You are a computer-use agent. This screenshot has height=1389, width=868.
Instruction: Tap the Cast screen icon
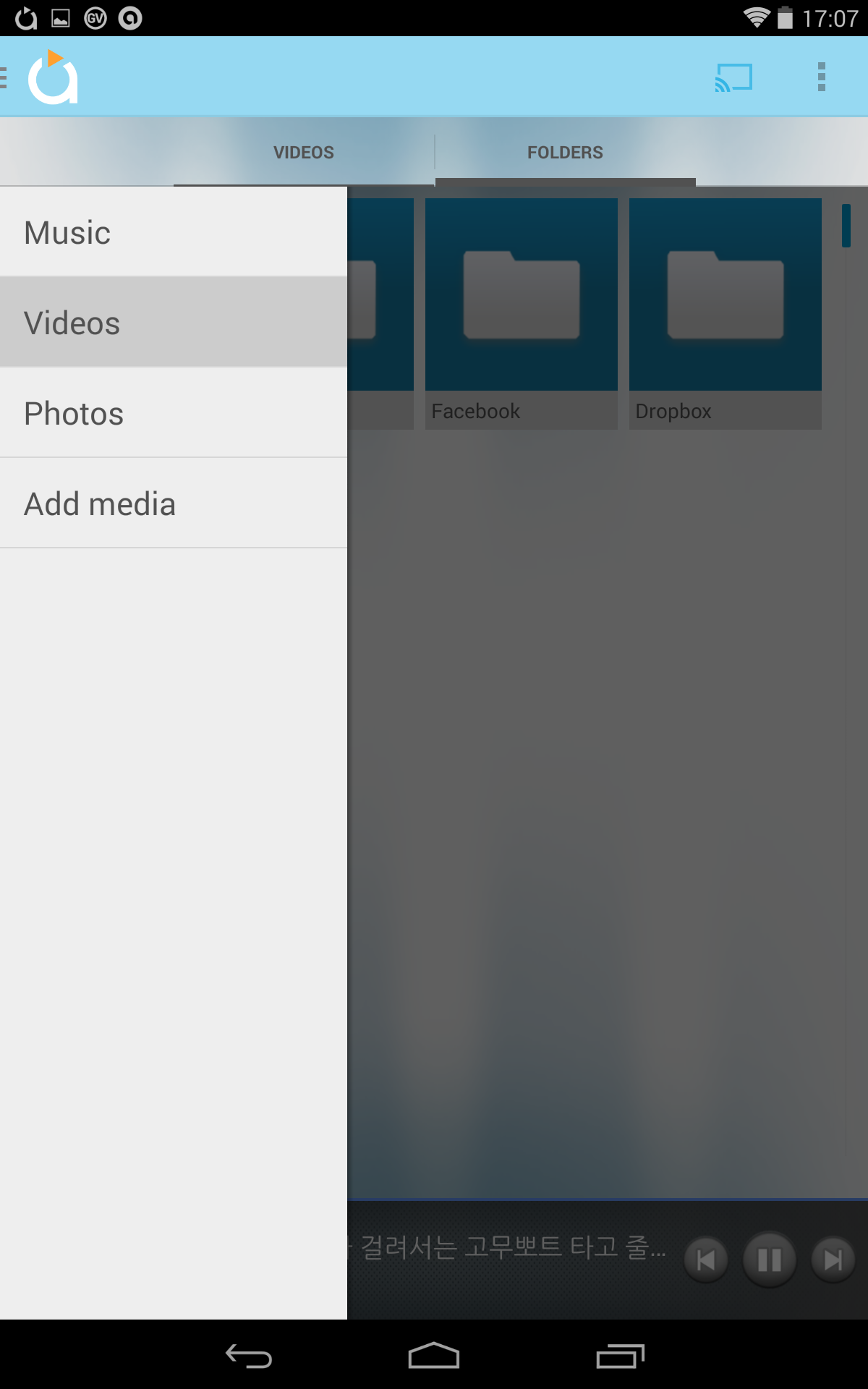pyautogui.click(x=733, y=77)
